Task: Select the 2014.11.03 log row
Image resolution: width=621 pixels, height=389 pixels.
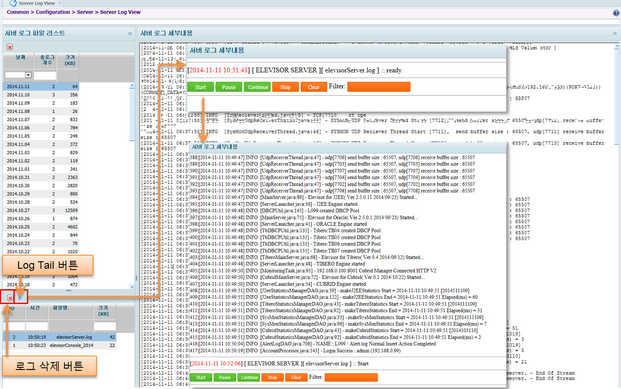Action: point(41,153)
